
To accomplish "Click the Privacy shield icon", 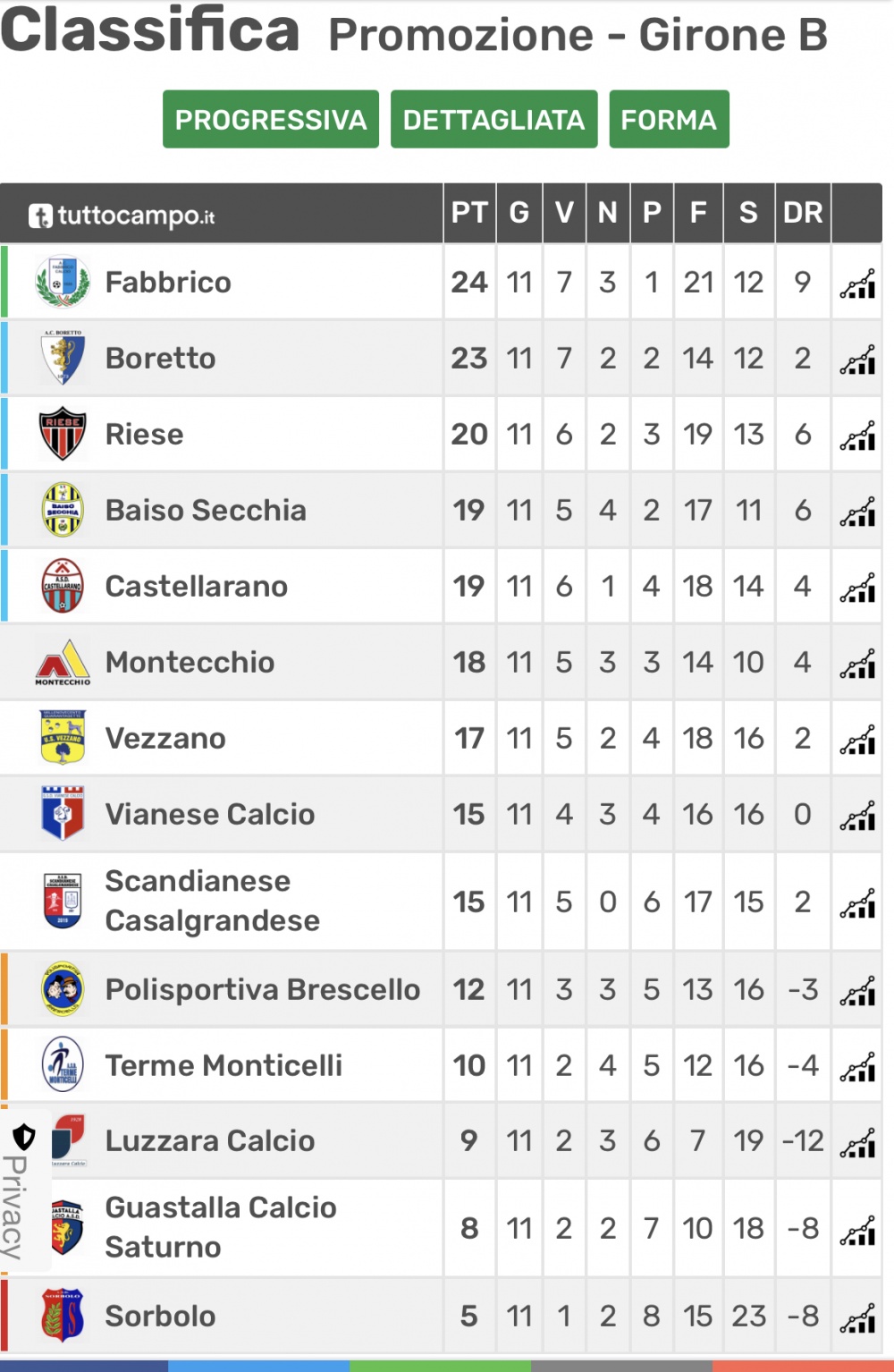I will point(24,1136).
